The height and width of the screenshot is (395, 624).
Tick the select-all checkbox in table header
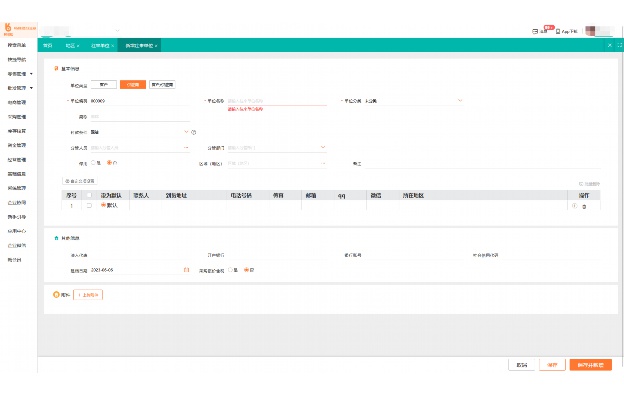pyautogui.click(x=89, y=195)
